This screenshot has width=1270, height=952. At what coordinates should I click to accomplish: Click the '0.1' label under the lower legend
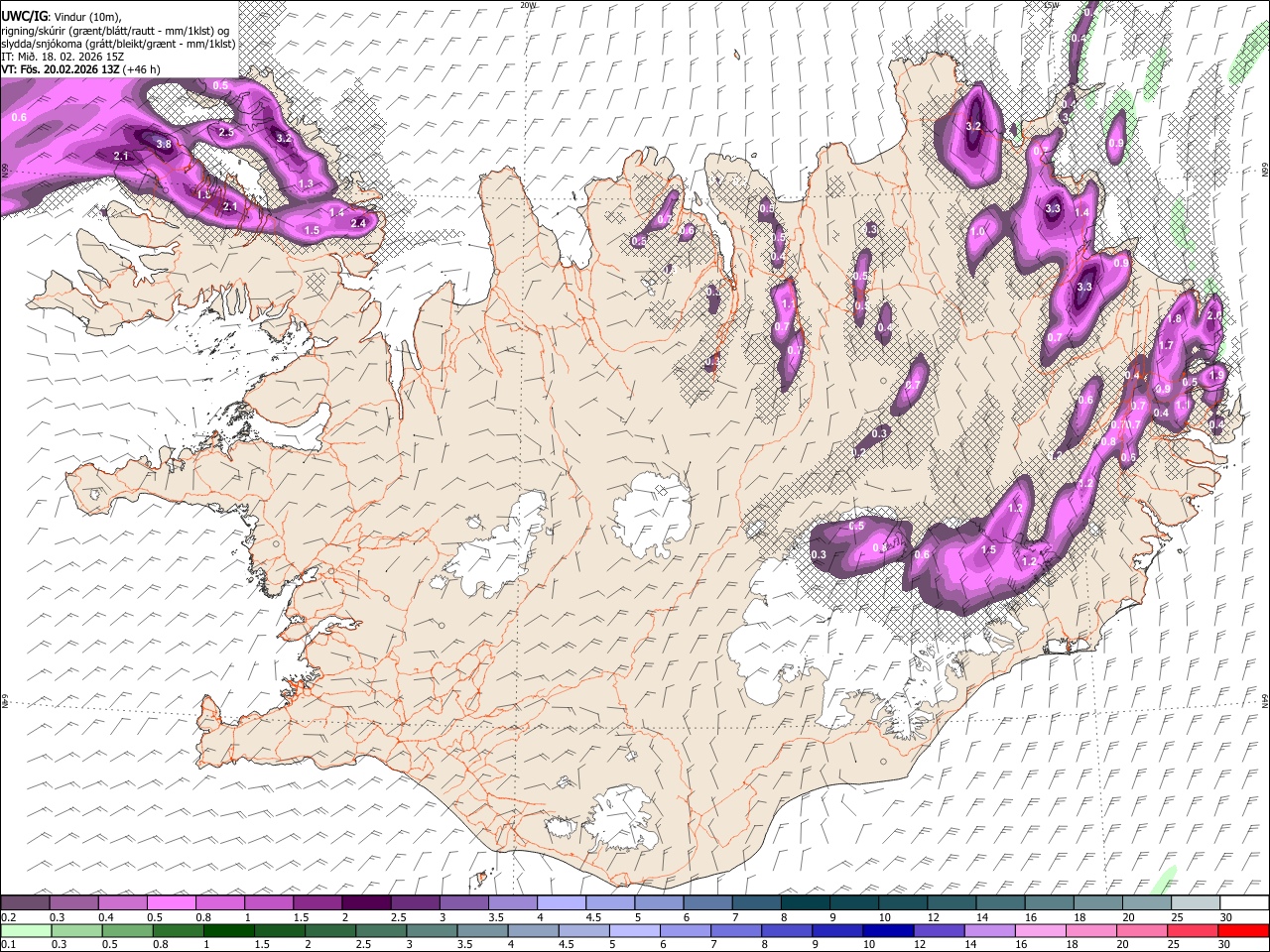(7, 944)
